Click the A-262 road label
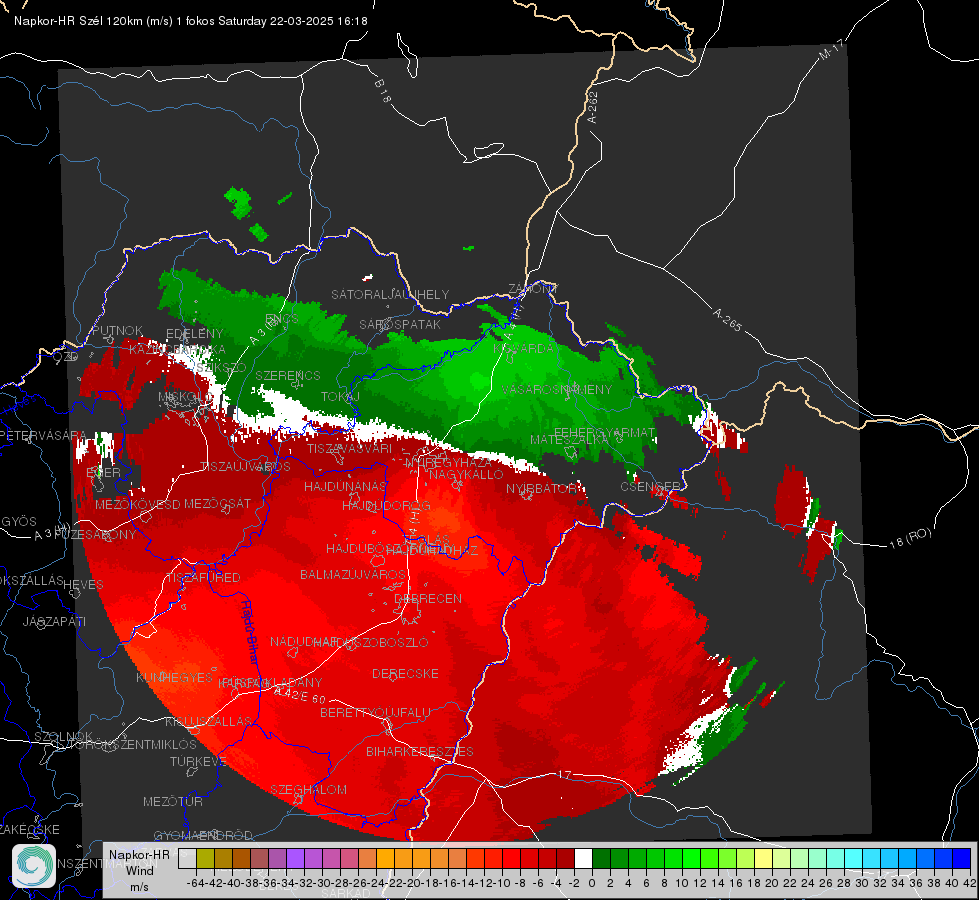979x900 pixels. 593,107
